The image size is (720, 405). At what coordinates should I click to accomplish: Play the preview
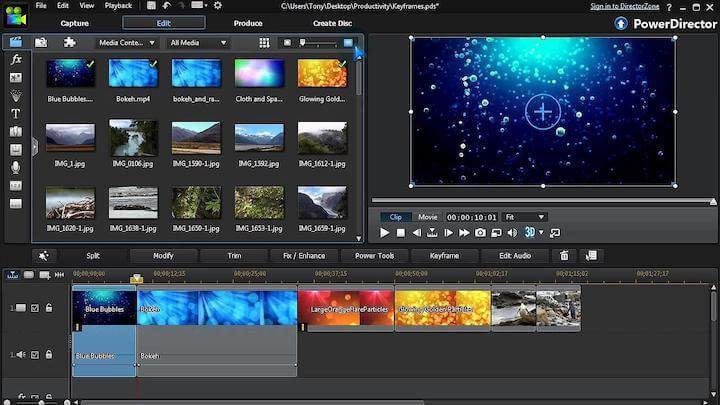[385, 233]
